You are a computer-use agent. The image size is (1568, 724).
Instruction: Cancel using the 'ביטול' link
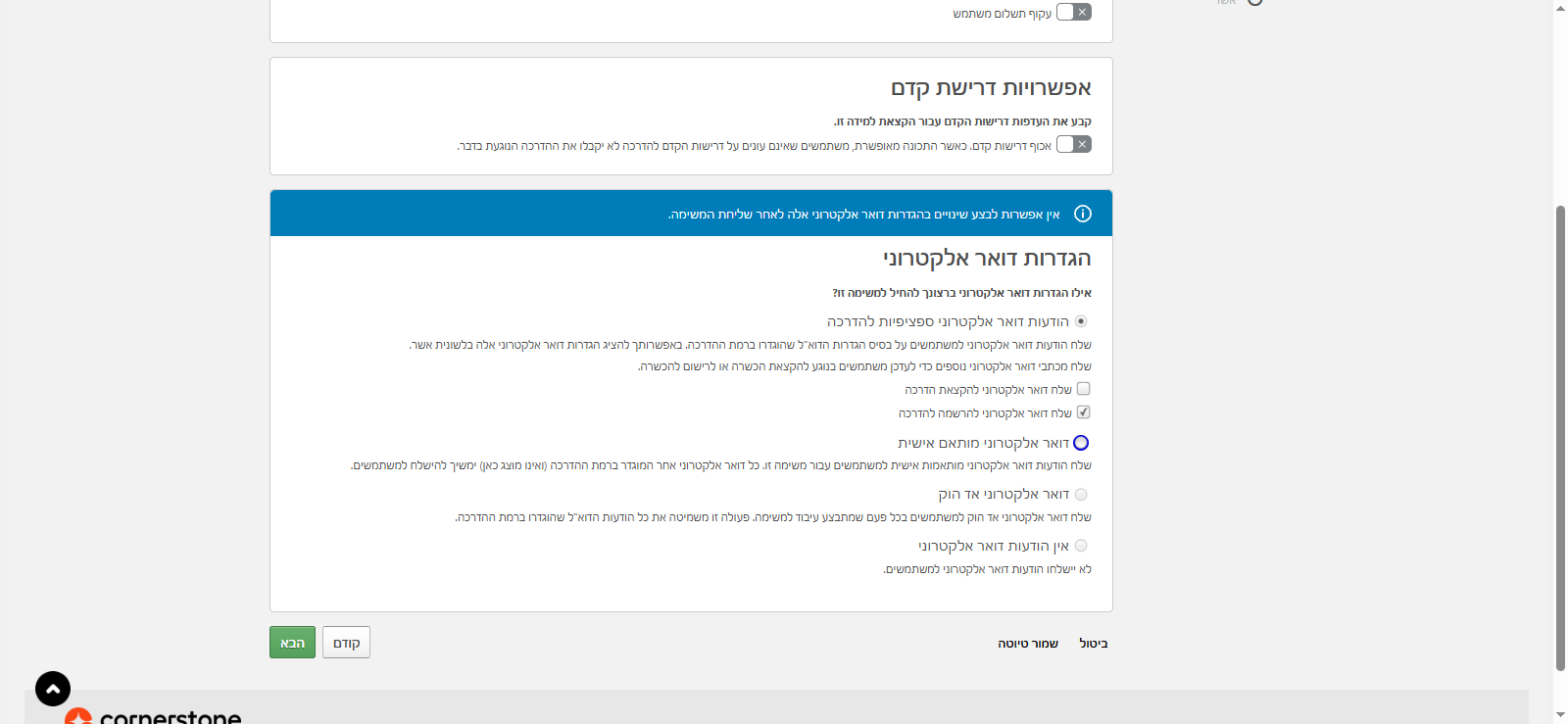coord(1093,644)
